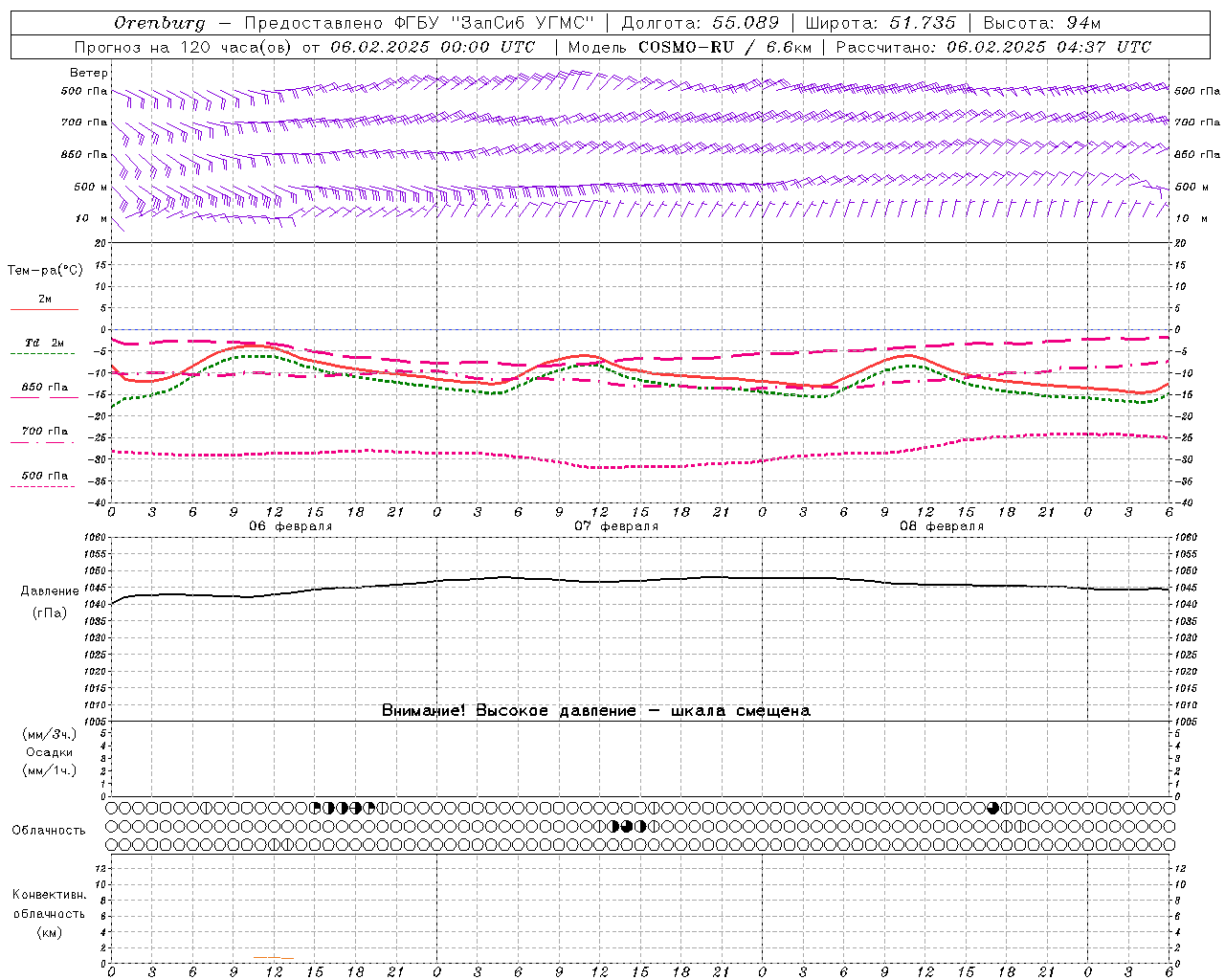Screen dimensions: 1225x980
Task: Click the (гПа) pressure unit label
Action: pos(50,613)
